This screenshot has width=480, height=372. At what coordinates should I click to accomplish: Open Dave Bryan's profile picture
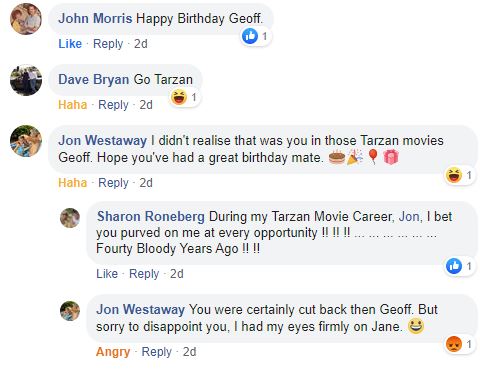[26, 80]
